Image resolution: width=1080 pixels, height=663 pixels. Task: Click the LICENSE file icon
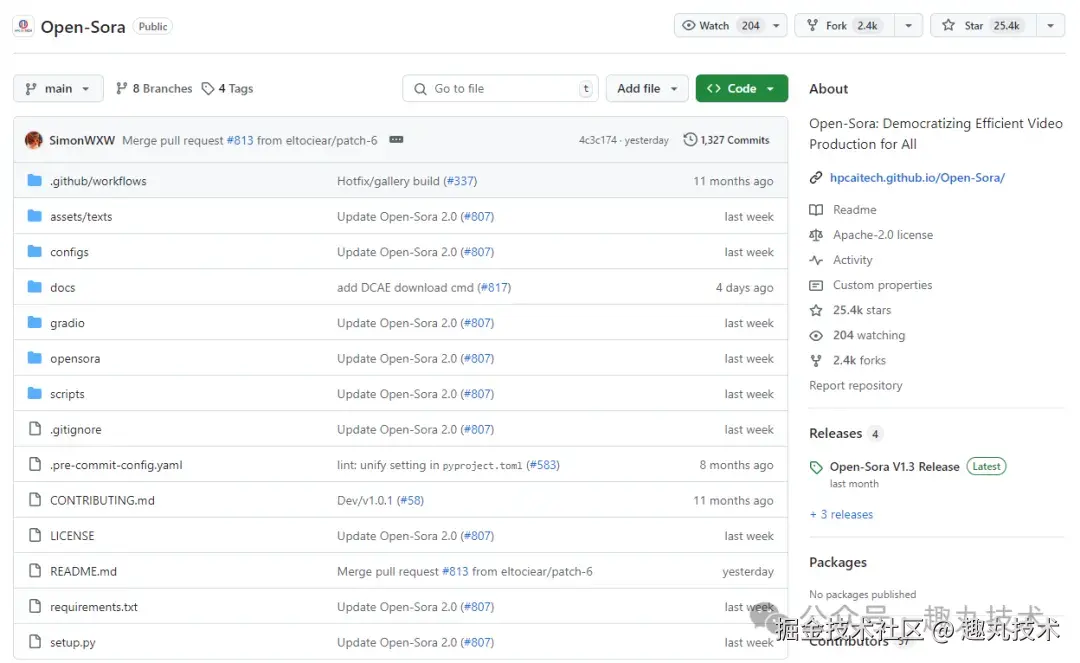tap(34, 536)
